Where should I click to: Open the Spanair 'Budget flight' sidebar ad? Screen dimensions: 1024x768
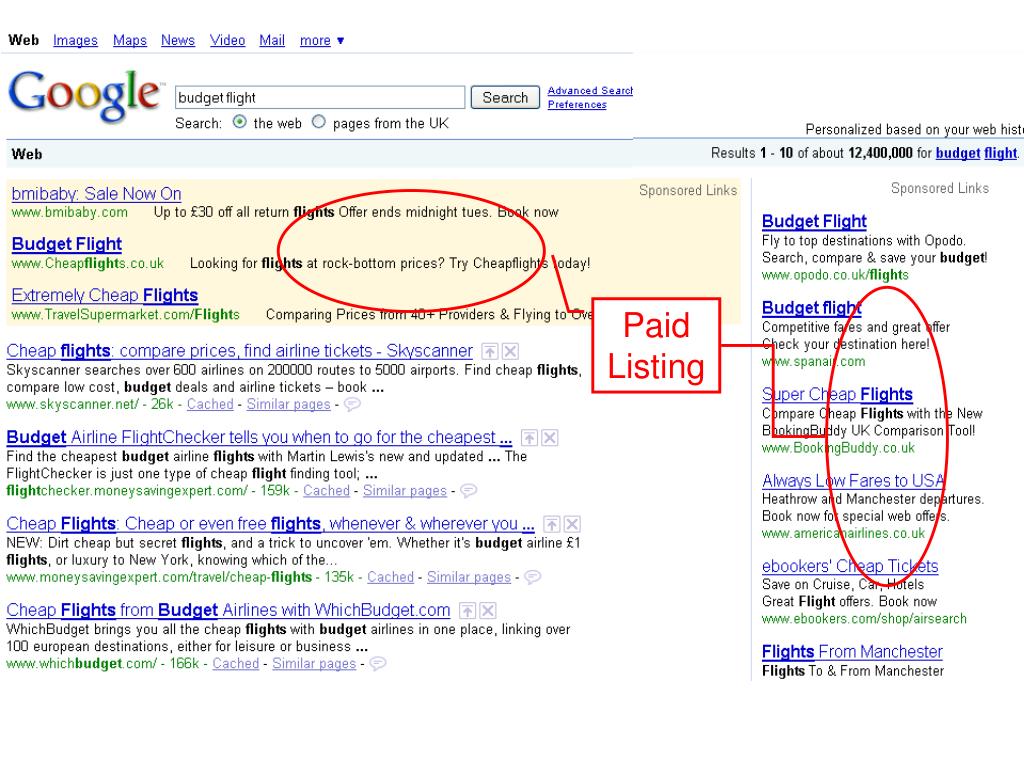pos(811,308)
